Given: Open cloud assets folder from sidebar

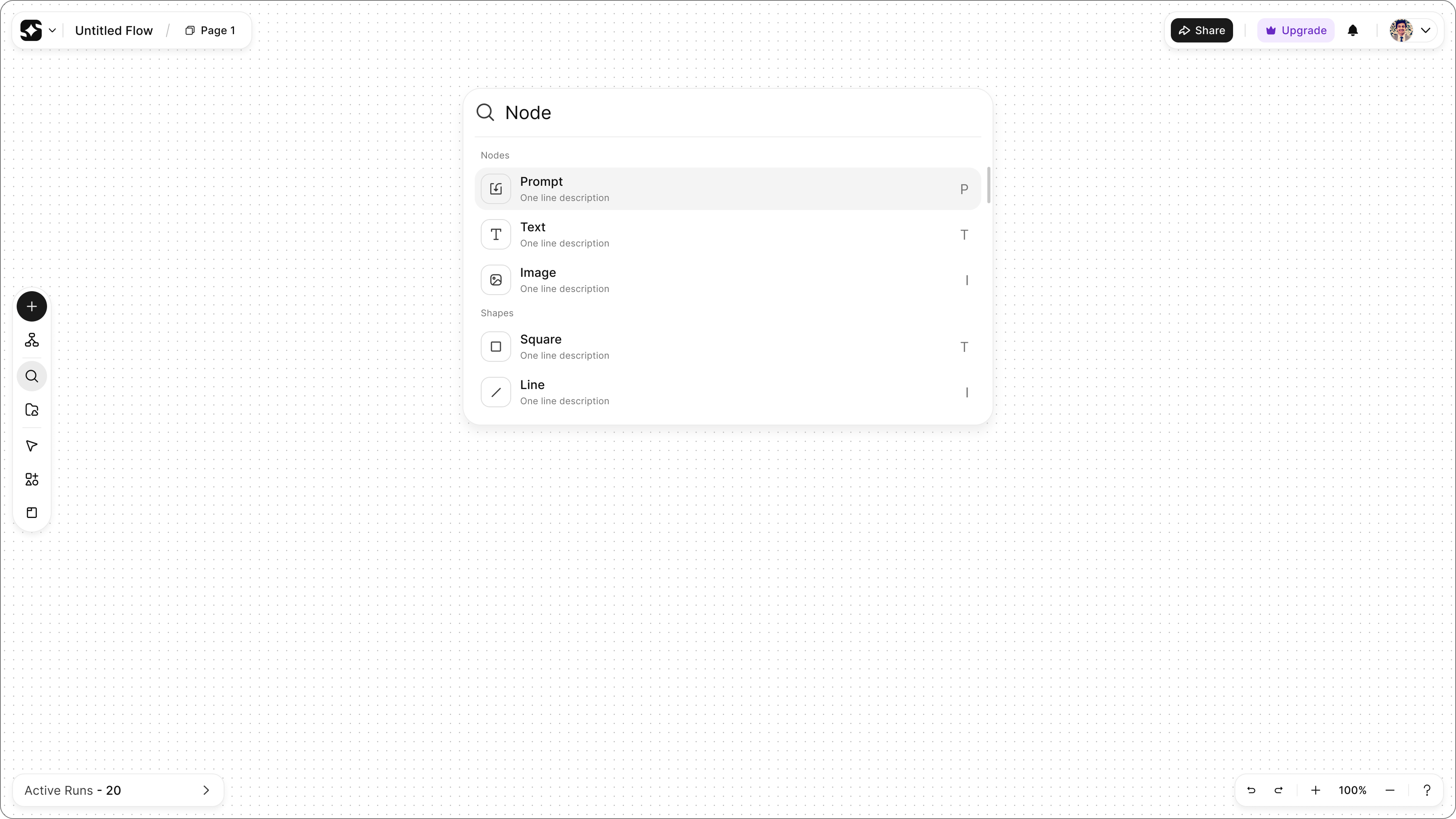Looking at the screenshot, I should [31, 410].
